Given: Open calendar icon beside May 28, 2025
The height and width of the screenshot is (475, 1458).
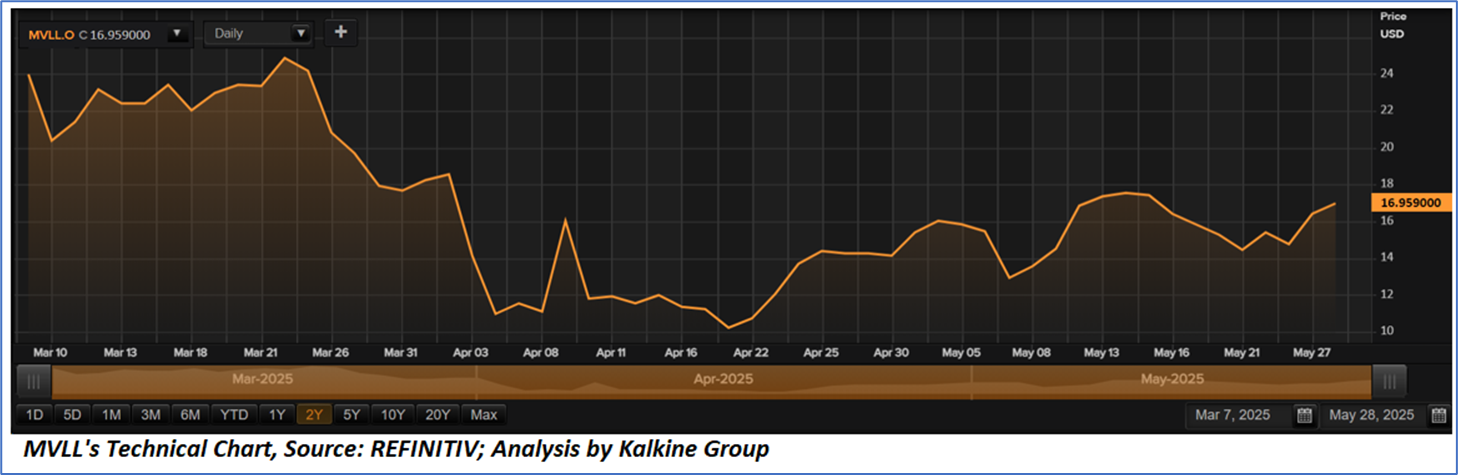Looking at the screenshot, I should [1438, 415].
